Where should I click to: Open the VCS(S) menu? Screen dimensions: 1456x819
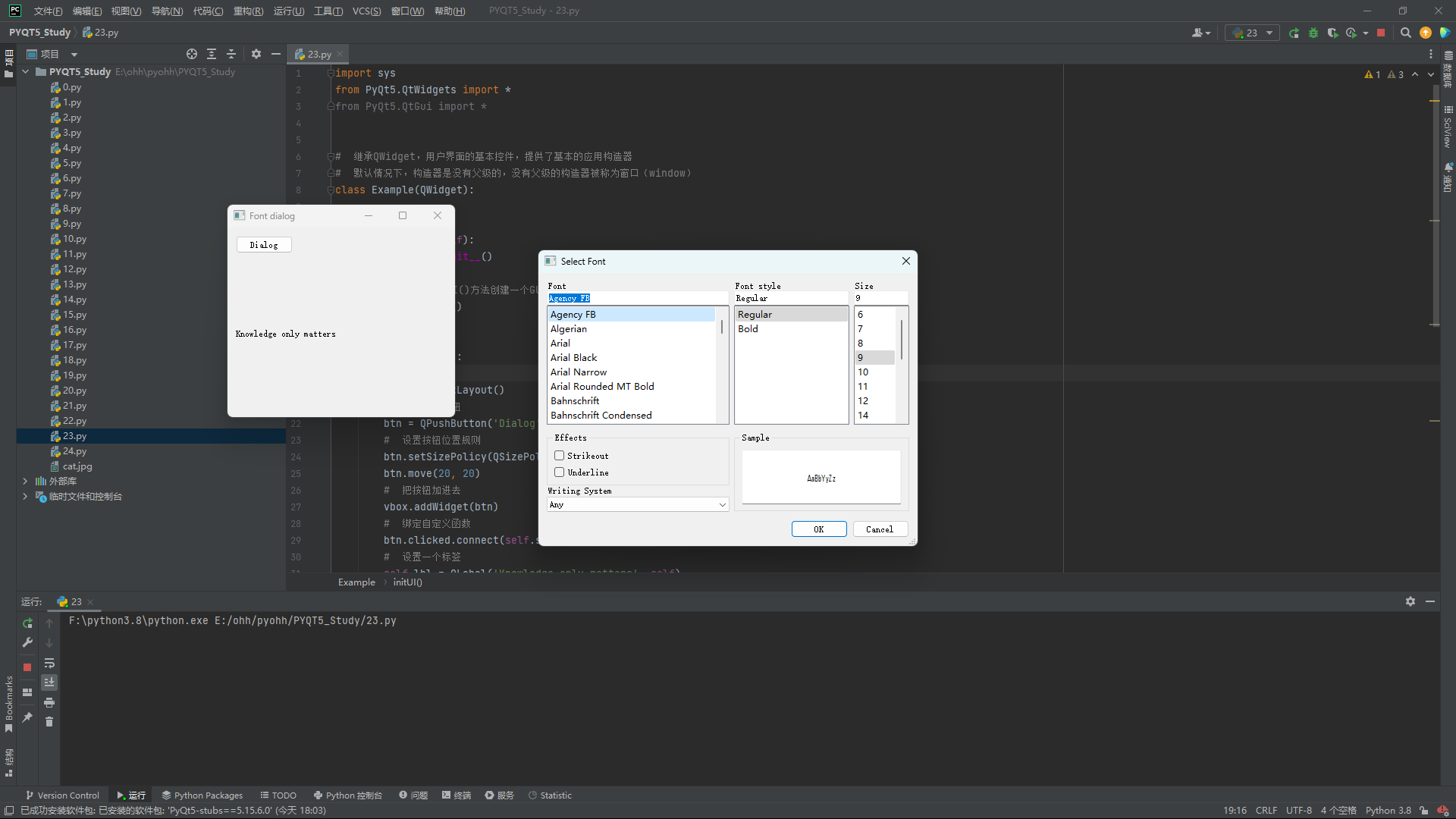(367, 11)
